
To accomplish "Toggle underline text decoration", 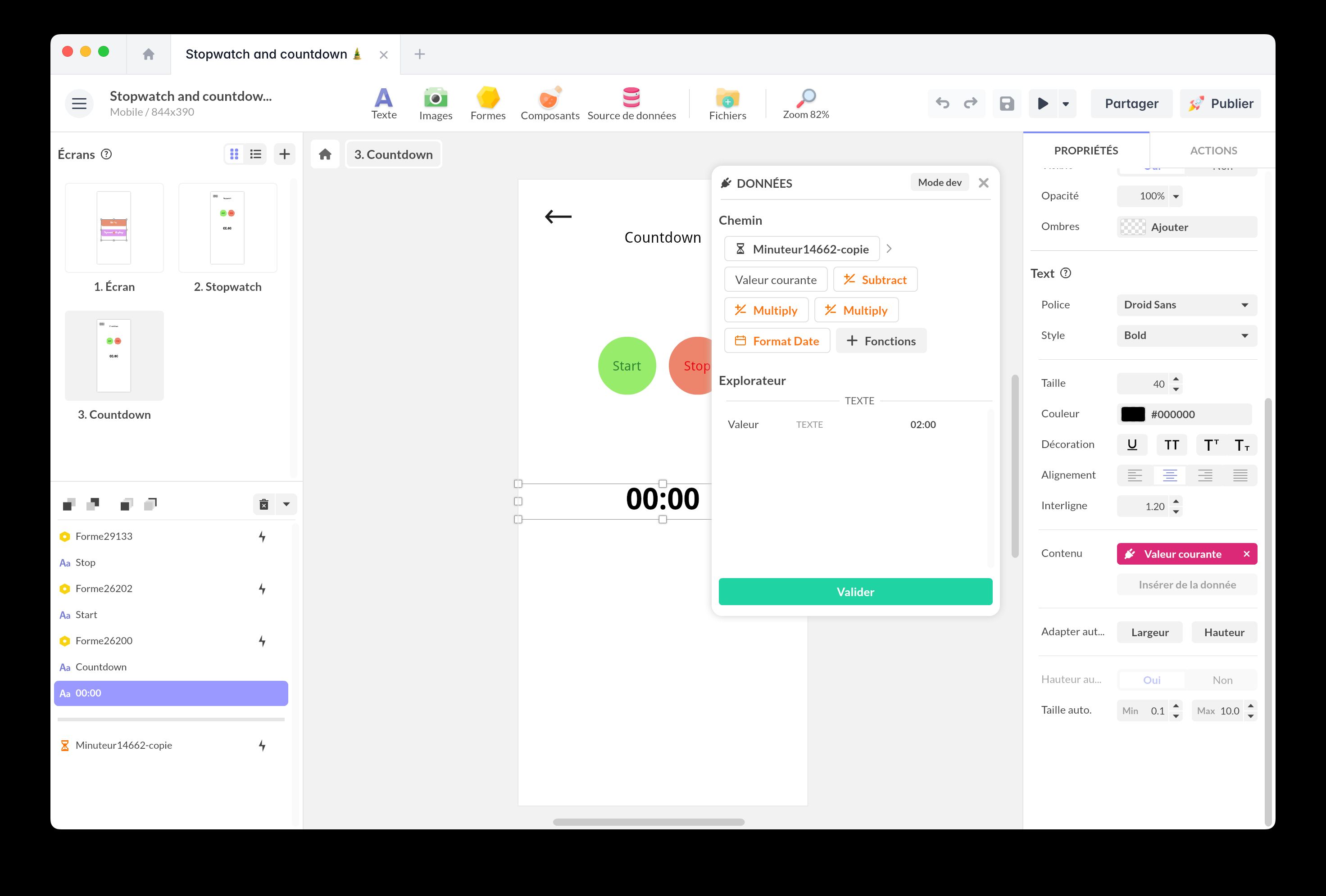I will [x=1132, y=445].
